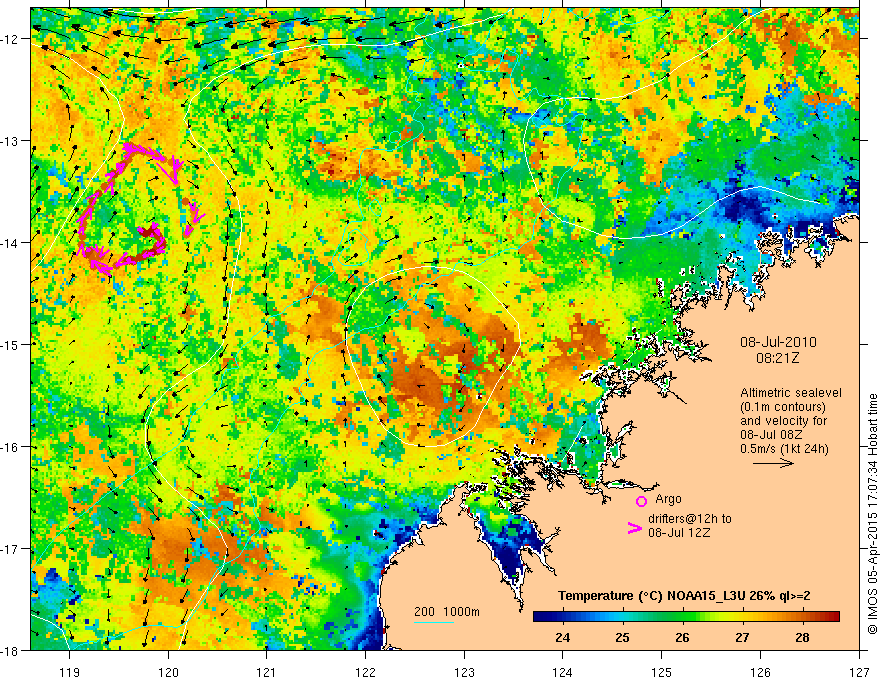Click the magenta drifters arrowhead legend symbol
Viewport: 880px width, 680px height.
pos(634,528)
